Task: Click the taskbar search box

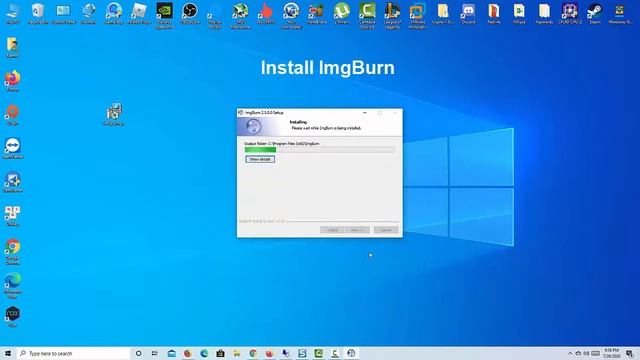Action: (x=73, y=353)
